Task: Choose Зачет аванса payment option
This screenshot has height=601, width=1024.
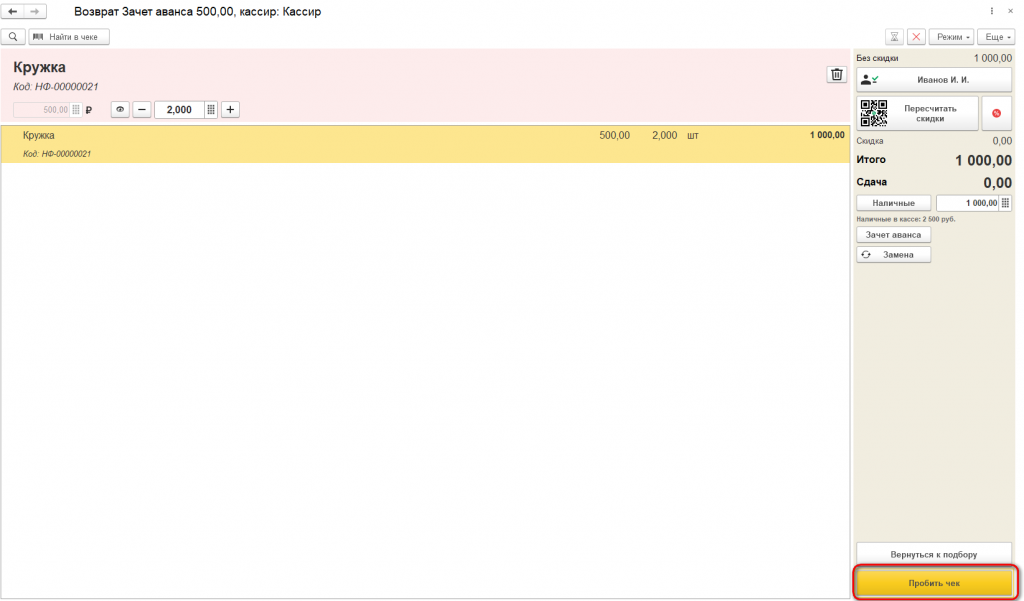Action: (x=893, y=235)
